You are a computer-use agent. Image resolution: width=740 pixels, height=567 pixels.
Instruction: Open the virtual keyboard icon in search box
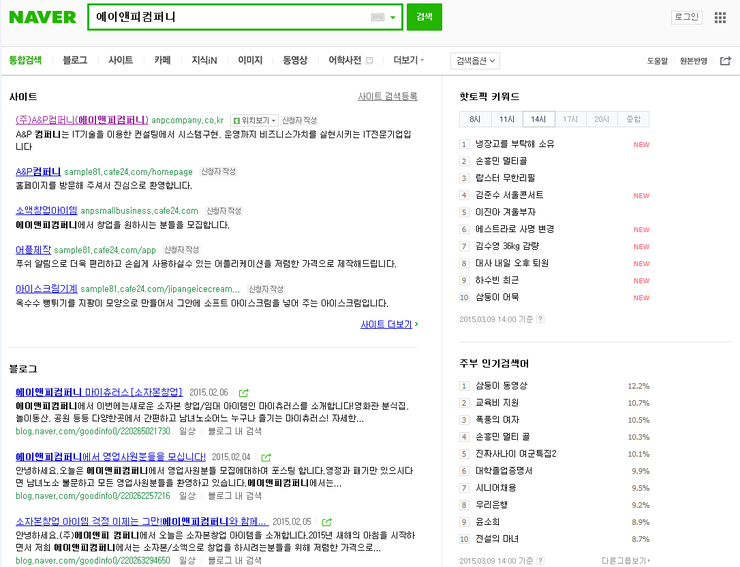click(x=378, y=17)
